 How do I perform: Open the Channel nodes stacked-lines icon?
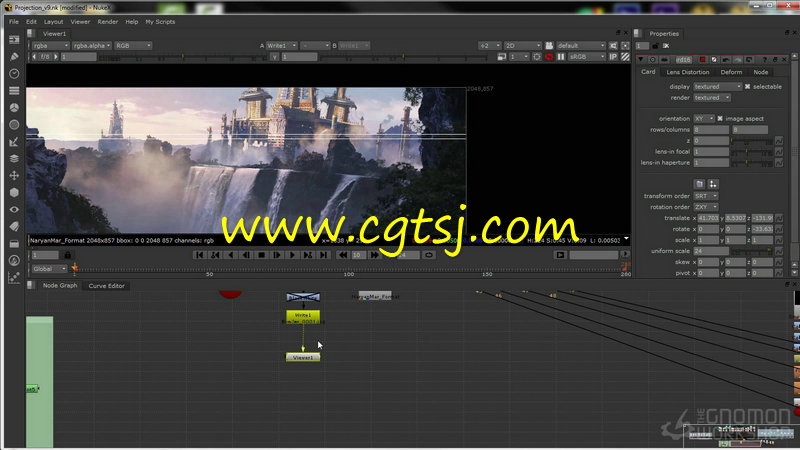pyautogui.click(x=14, y=91)
